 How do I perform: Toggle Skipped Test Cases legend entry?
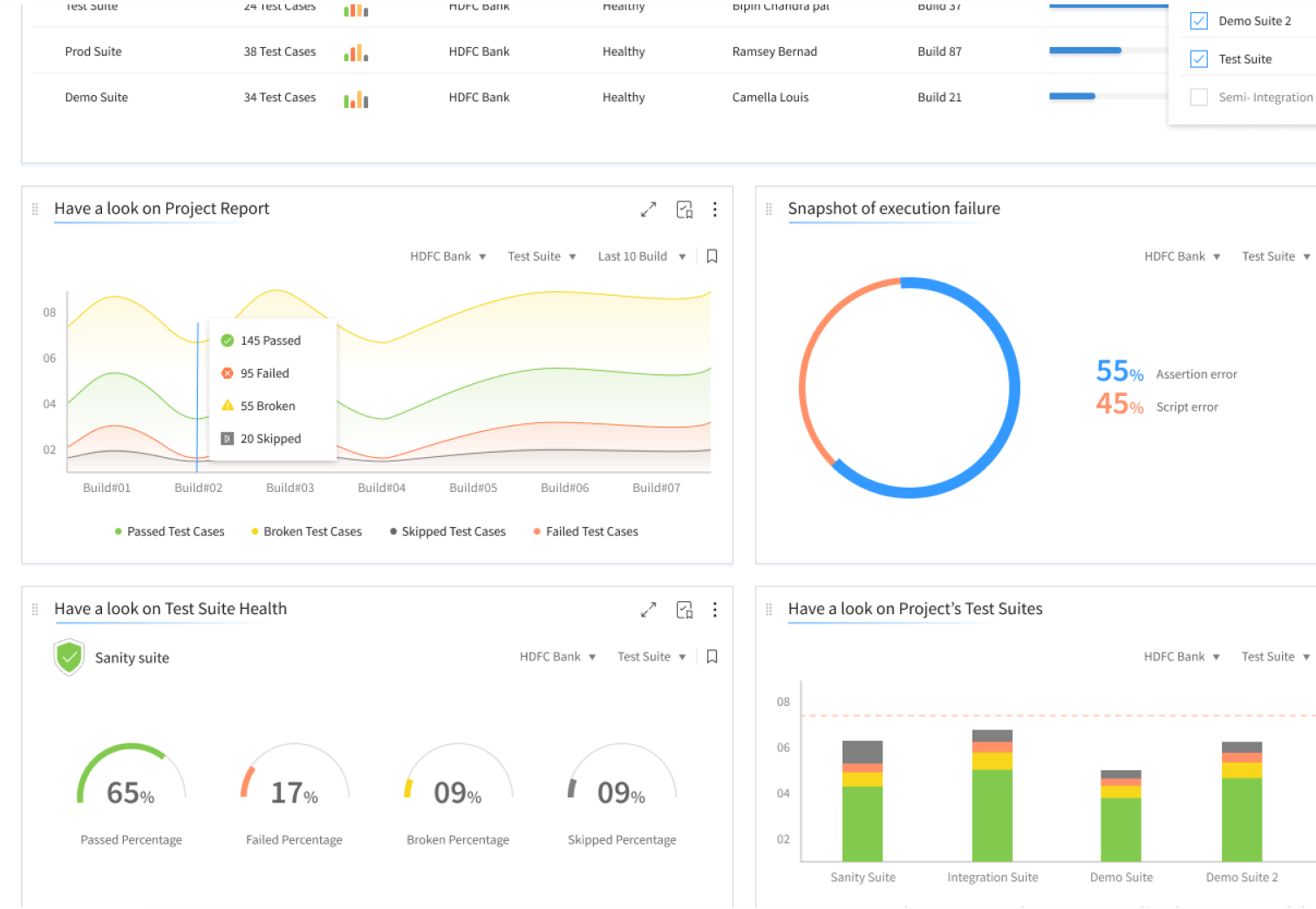pyautogui.click(x=447, y=532)
